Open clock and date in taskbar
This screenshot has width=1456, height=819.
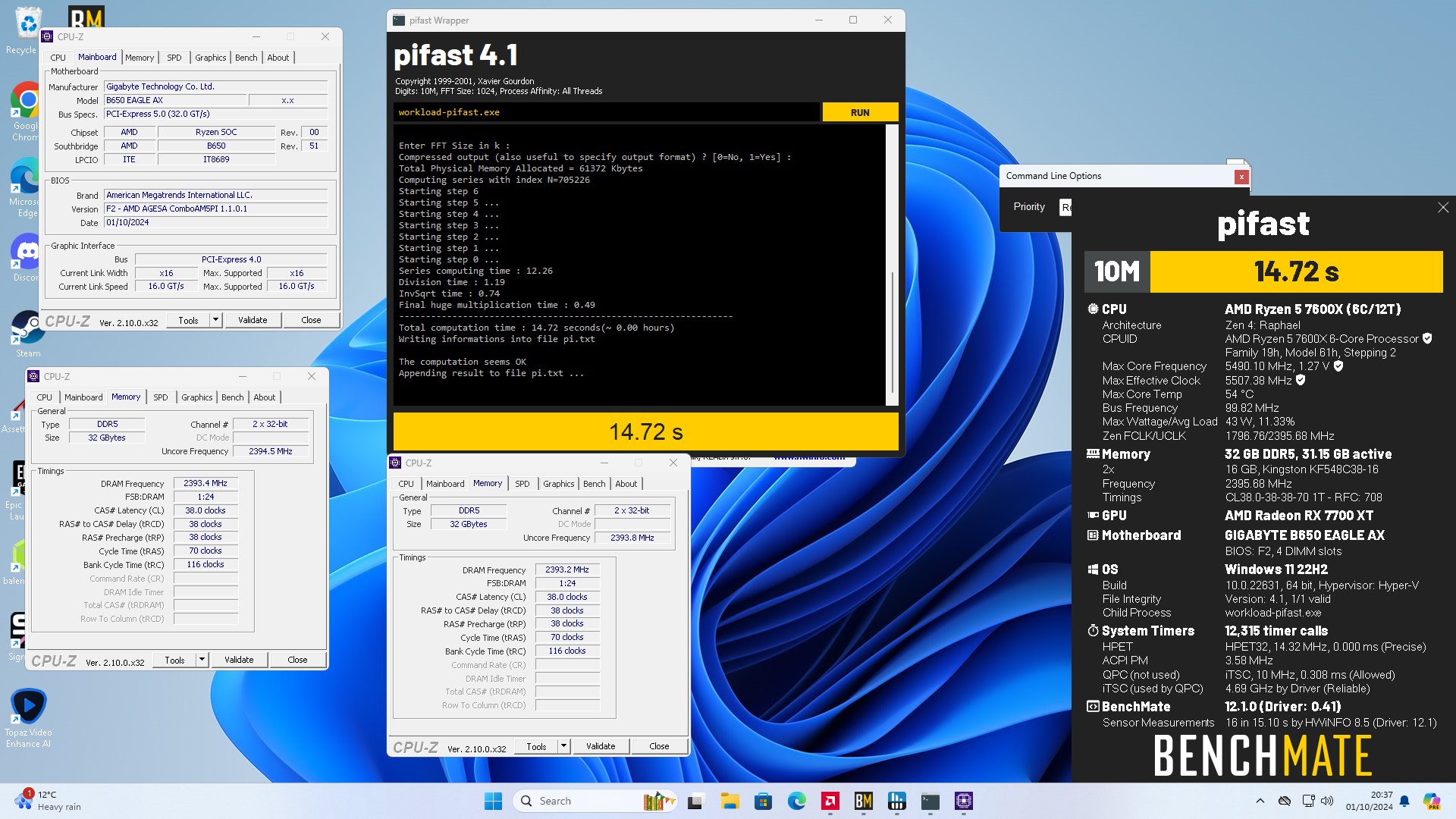coord(1370,801)
